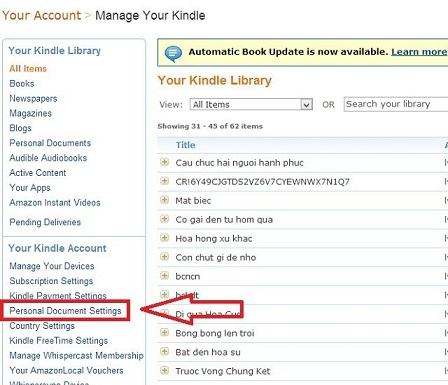This screenshot has width=448, height=385.
Task: Expand the Bat den hoa su row
Action: [164, 351]
